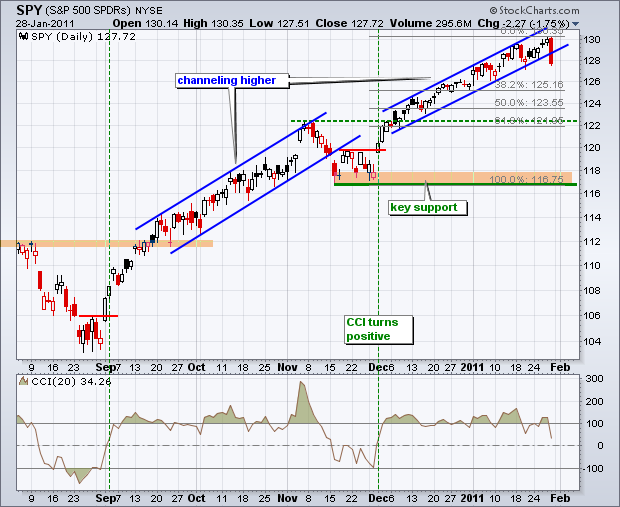Click the 'Sep7' label on price chart axis
The height and width of the screenshot is (507, 620).
coord(108,367)
